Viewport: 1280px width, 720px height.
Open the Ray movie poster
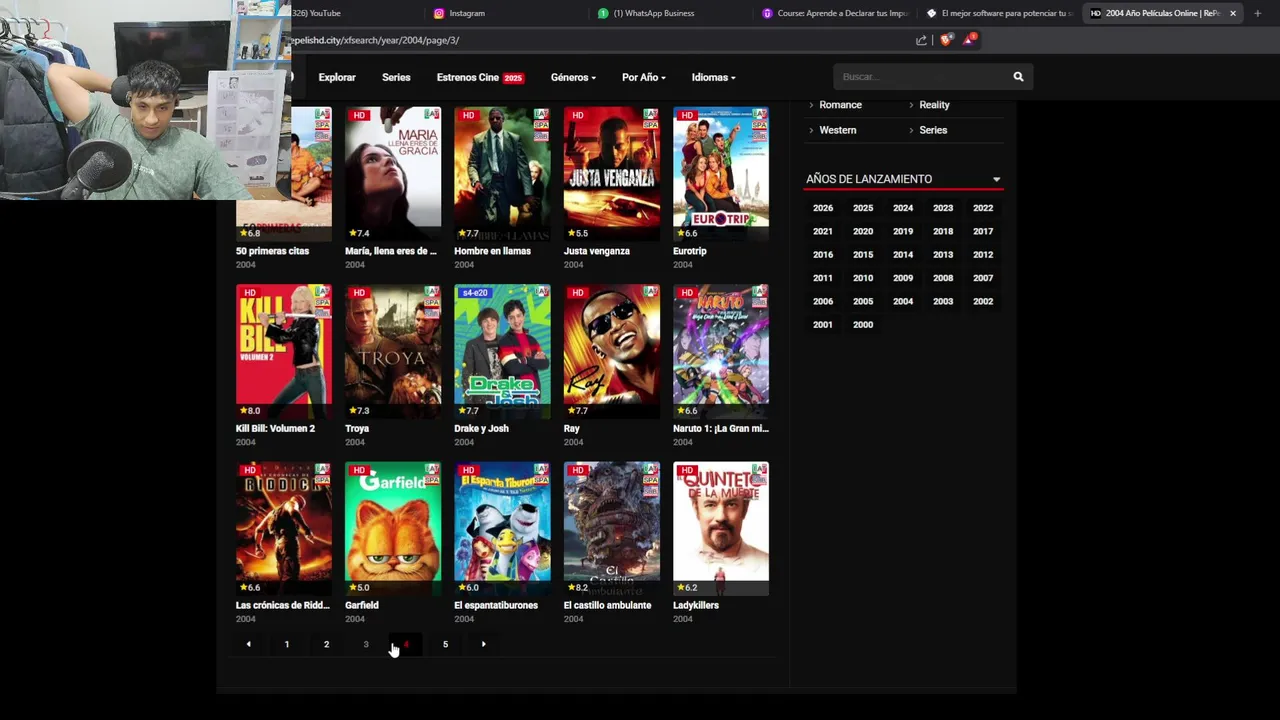(612, 351)
